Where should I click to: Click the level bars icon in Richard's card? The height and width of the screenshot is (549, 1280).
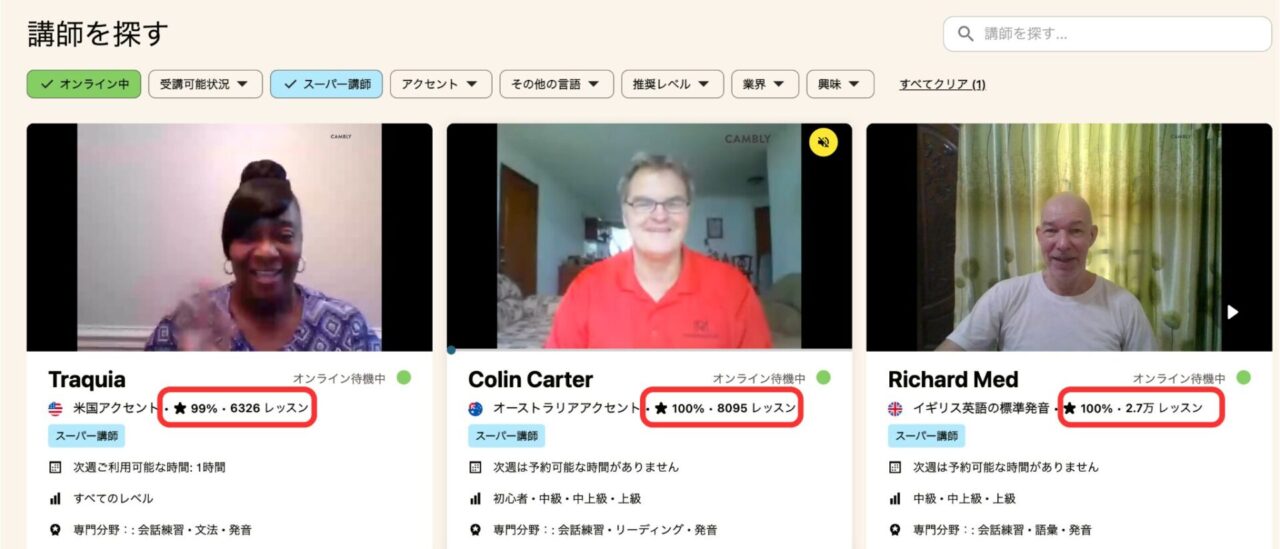point(895,498)
